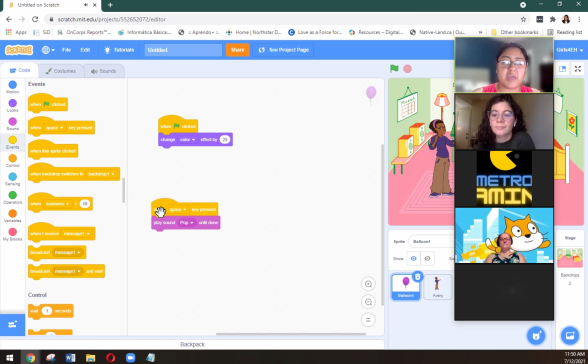Click the orange Share button
Image resolution: width=588 pixels, height=364 pixels.
pos(237,50)
